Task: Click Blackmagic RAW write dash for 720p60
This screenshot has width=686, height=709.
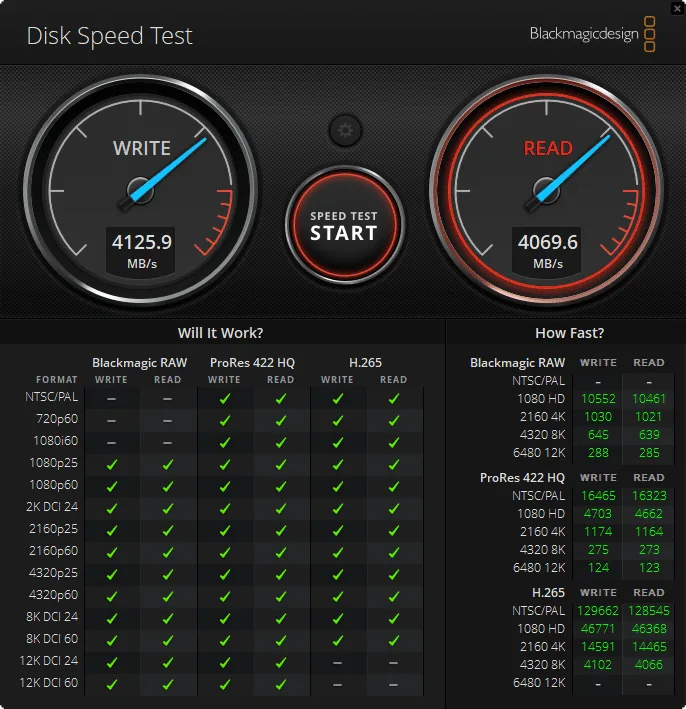Action: coord(111,421)
